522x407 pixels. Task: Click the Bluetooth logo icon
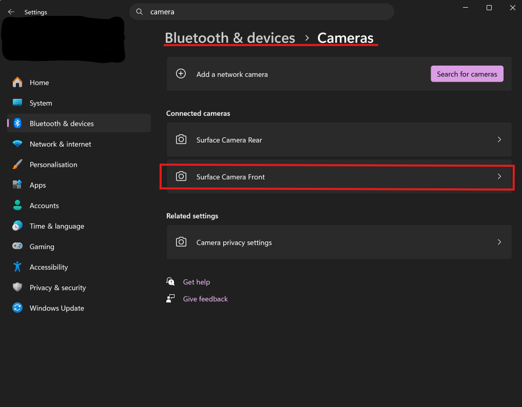[18, 123]
